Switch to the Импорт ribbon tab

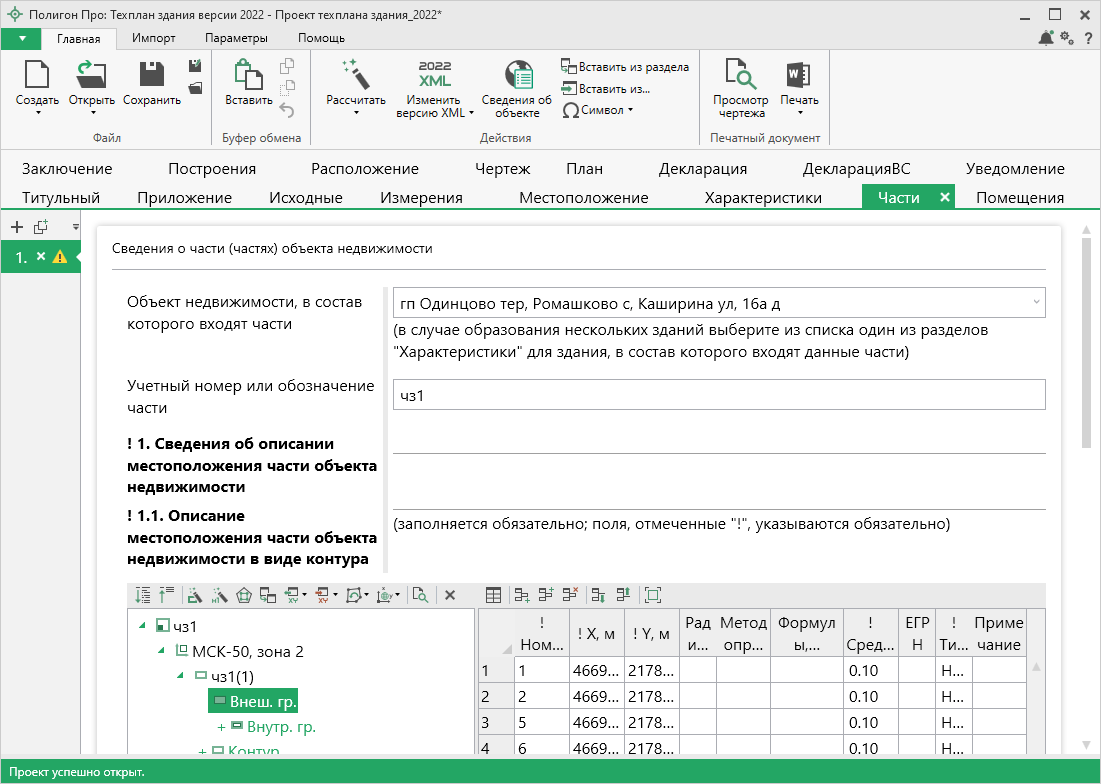tap(154, 38)
